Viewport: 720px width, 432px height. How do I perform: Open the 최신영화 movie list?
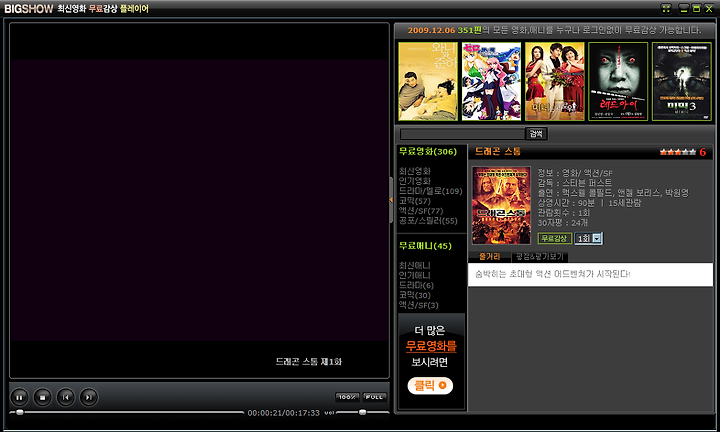(415, 171)
